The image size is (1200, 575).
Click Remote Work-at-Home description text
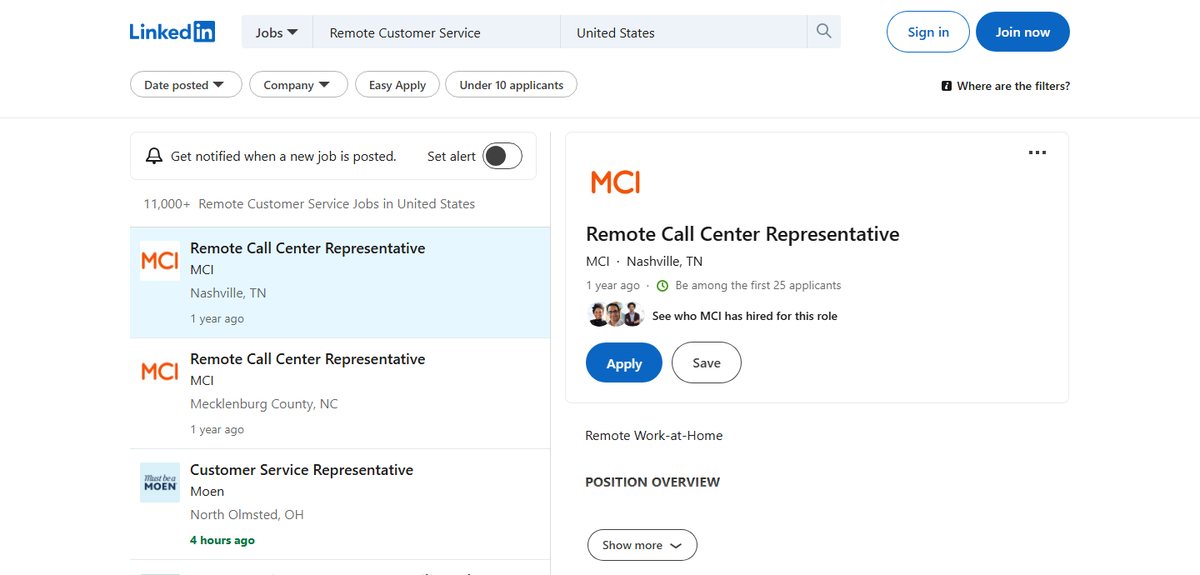[654, 435]
